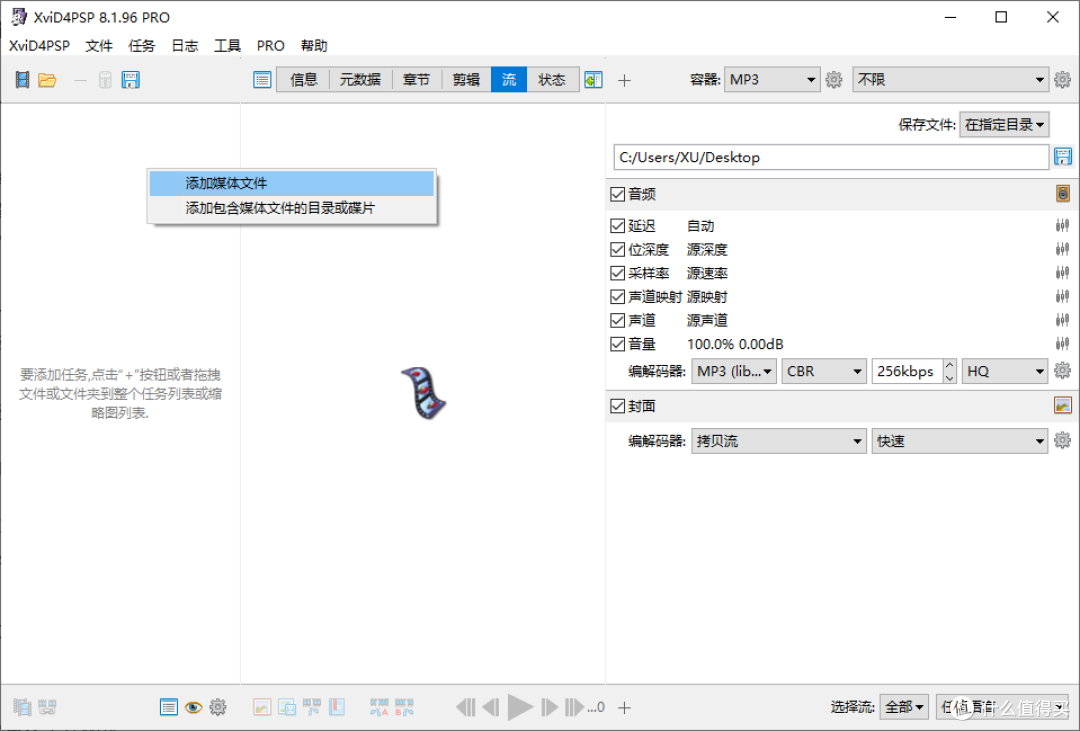This screenshot has height=731, width=1080.
Task: Open cover codec settings gear beside 快速
Action: pos(1062,440)
